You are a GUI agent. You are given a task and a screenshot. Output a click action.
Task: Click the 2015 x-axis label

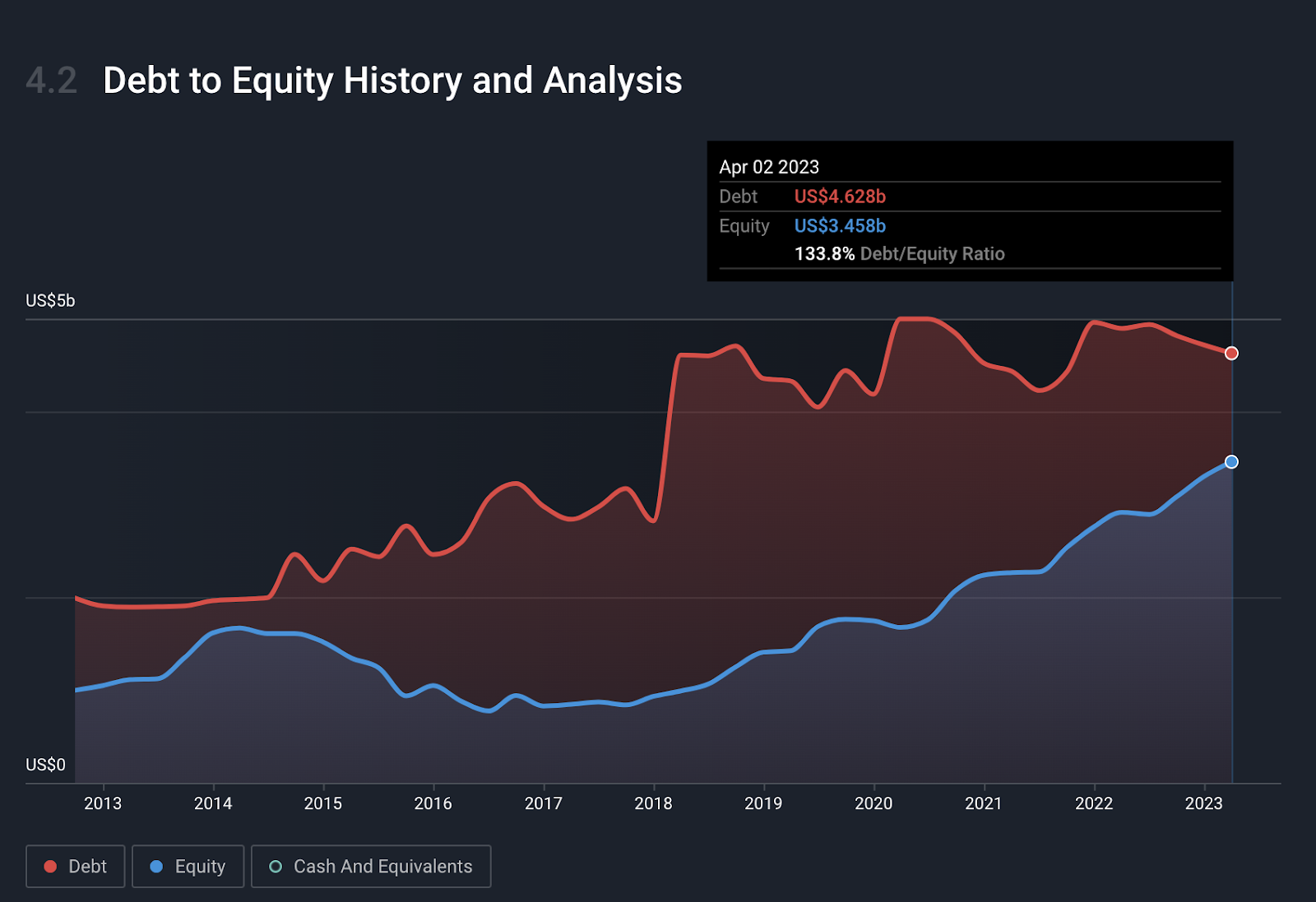click(x=323, y=803)
